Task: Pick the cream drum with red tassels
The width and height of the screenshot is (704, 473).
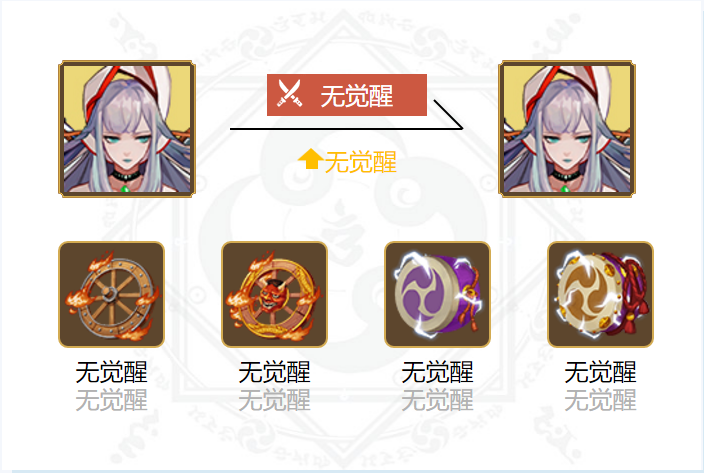Action: point(600,294)
